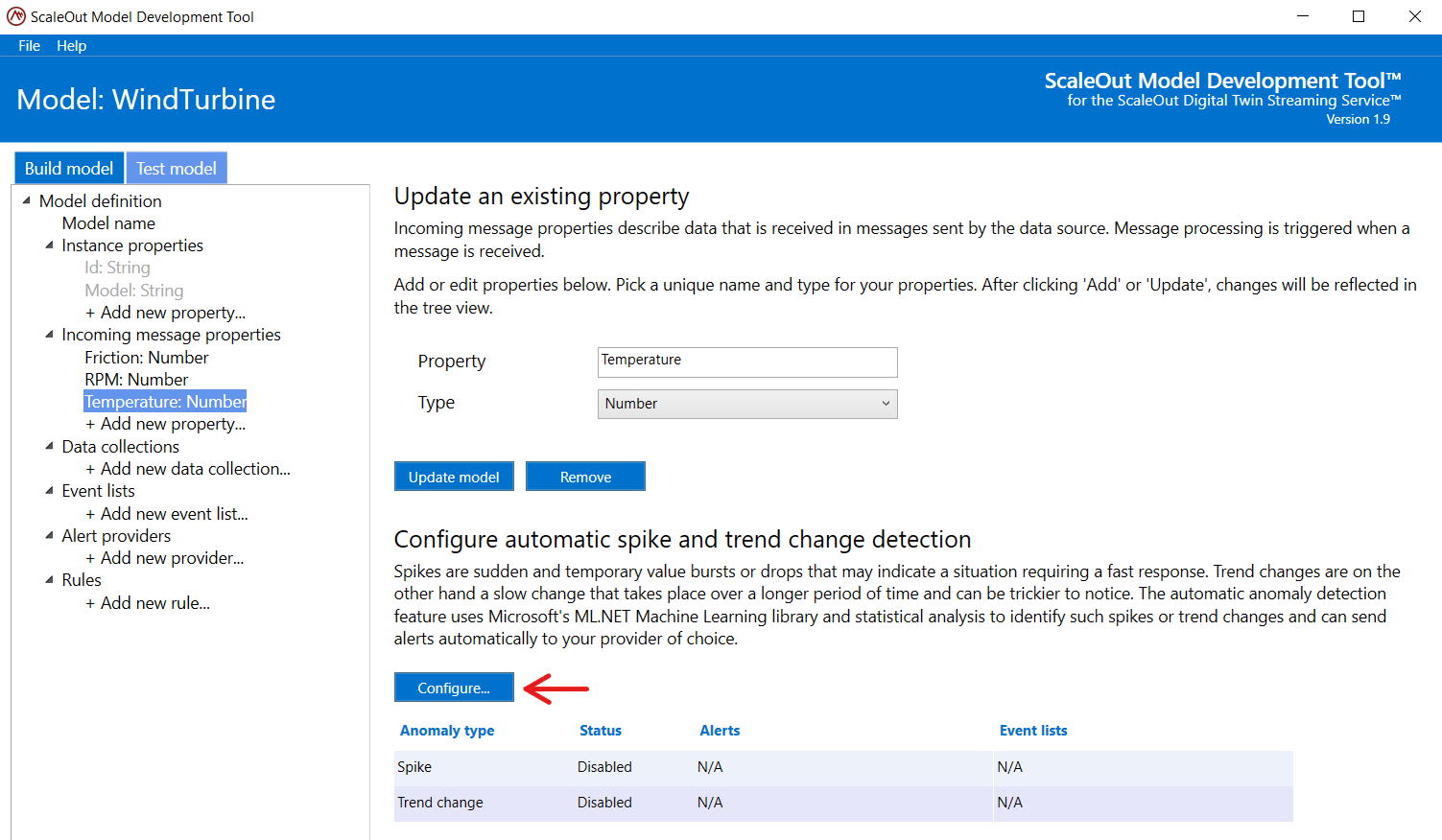Click the Remove button
1442x840 pixels.
(x=585, y=477)
